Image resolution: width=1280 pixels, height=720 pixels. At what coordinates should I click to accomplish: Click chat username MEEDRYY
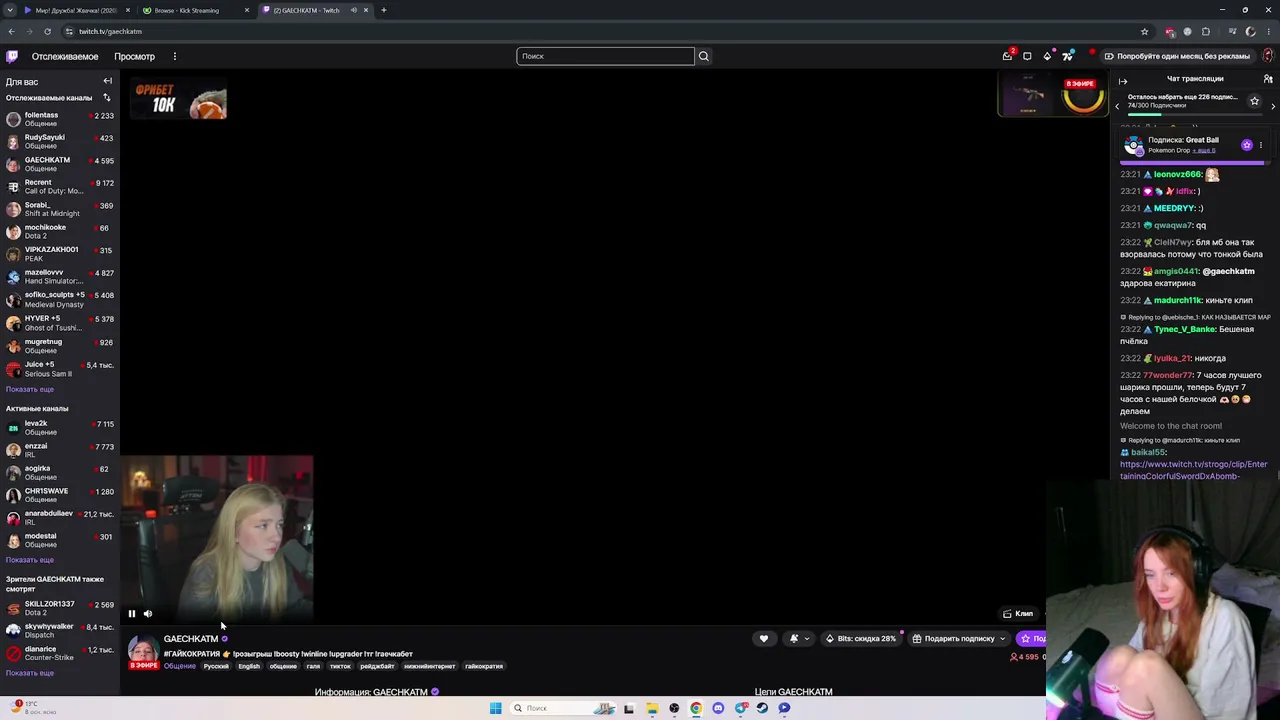click(1174, 208)
